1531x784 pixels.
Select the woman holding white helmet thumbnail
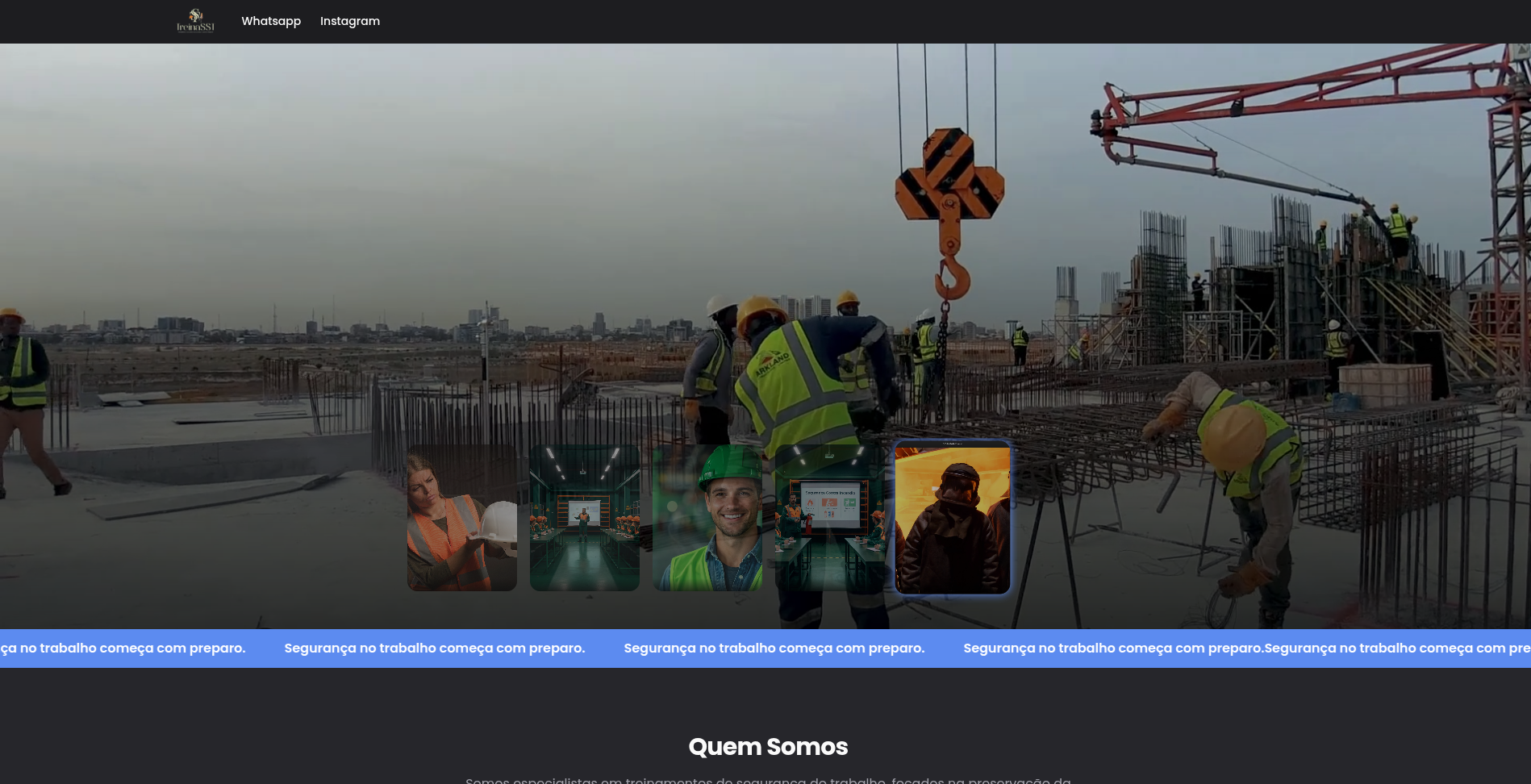pyautogui.click(x=462, y=518)
